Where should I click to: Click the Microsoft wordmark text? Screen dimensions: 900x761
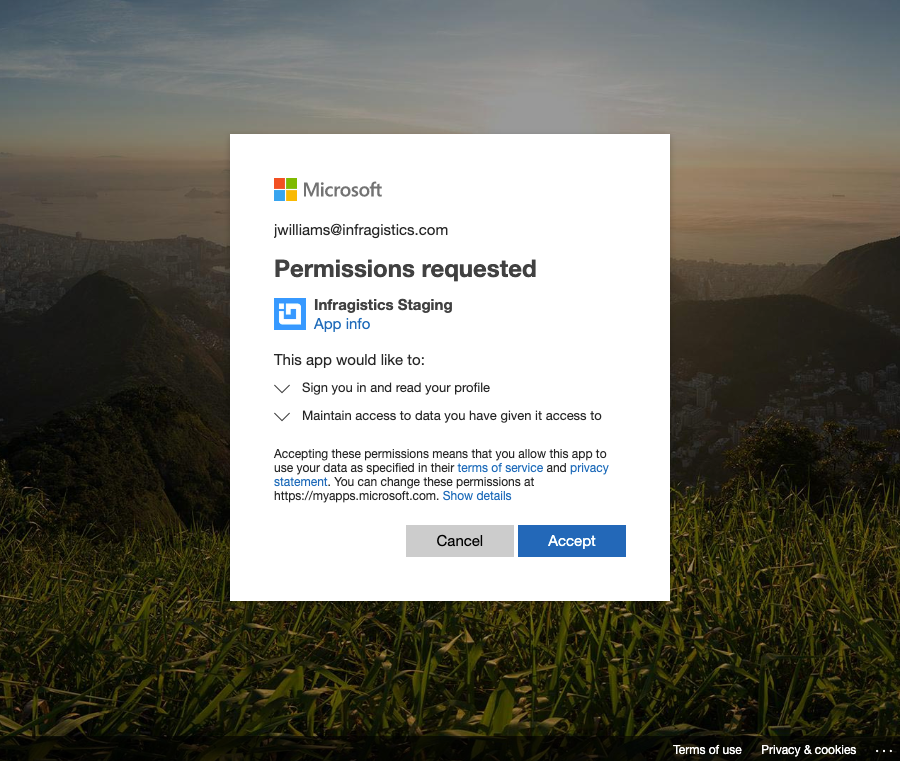click(x=342, y=189)
